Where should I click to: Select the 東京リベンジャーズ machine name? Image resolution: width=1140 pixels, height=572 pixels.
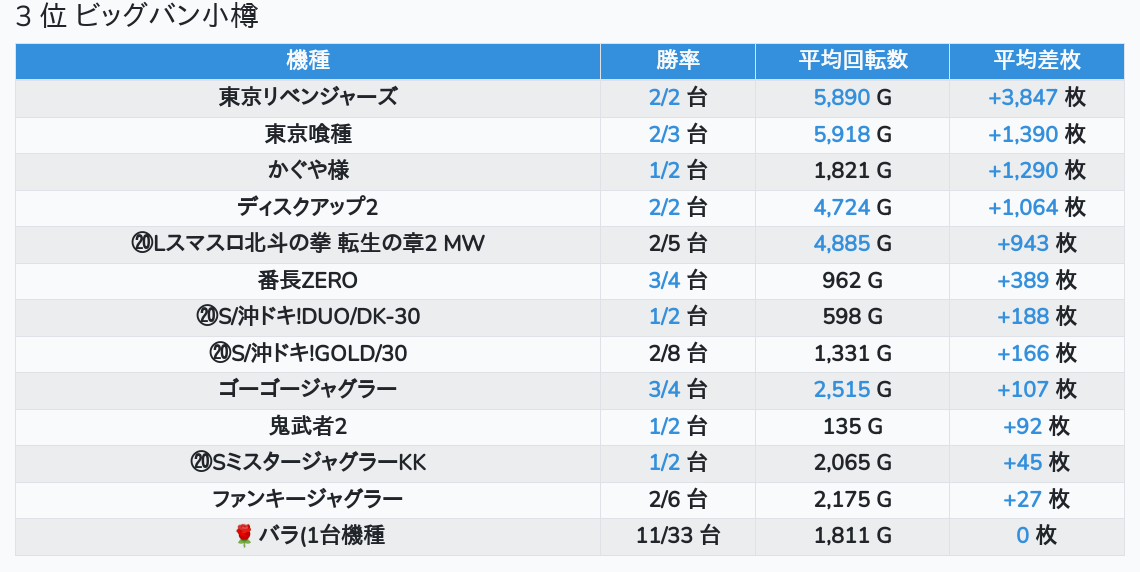pyautogui.click(x=308, y=97)
